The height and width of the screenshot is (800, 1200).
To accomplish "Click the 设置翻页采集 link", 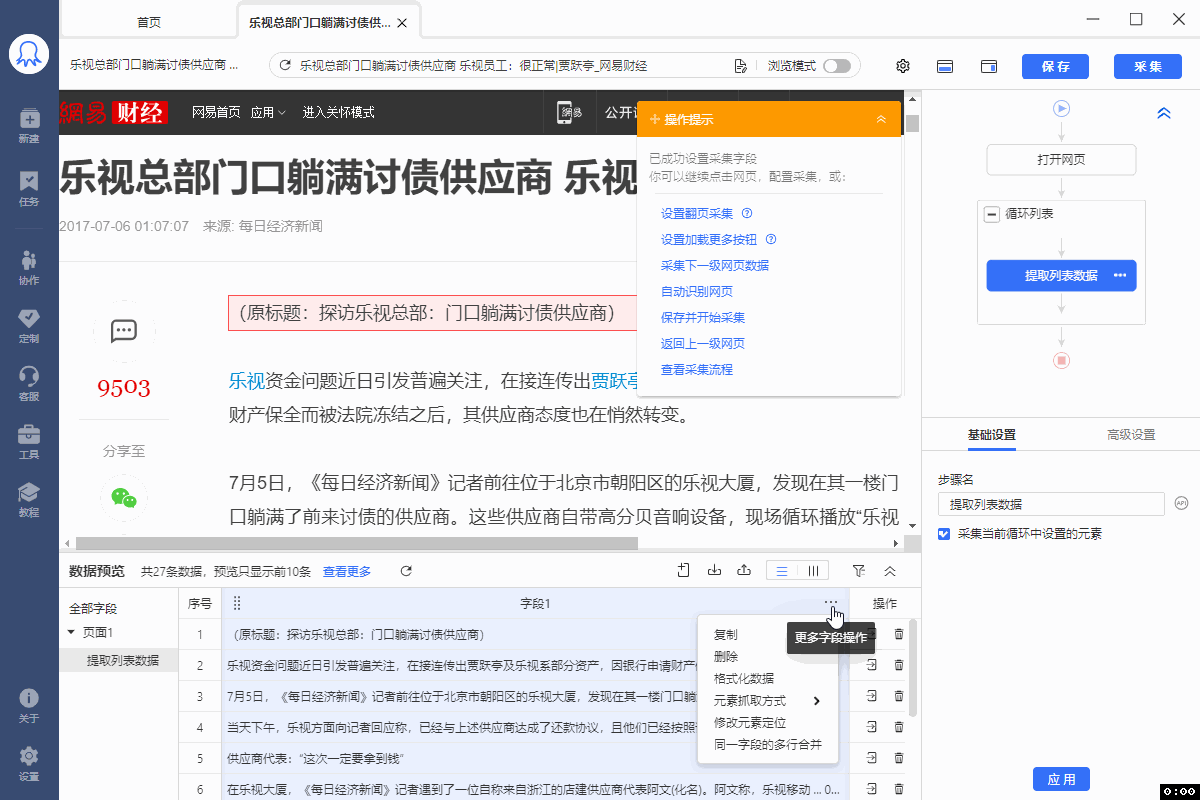I will coord(697,213).
